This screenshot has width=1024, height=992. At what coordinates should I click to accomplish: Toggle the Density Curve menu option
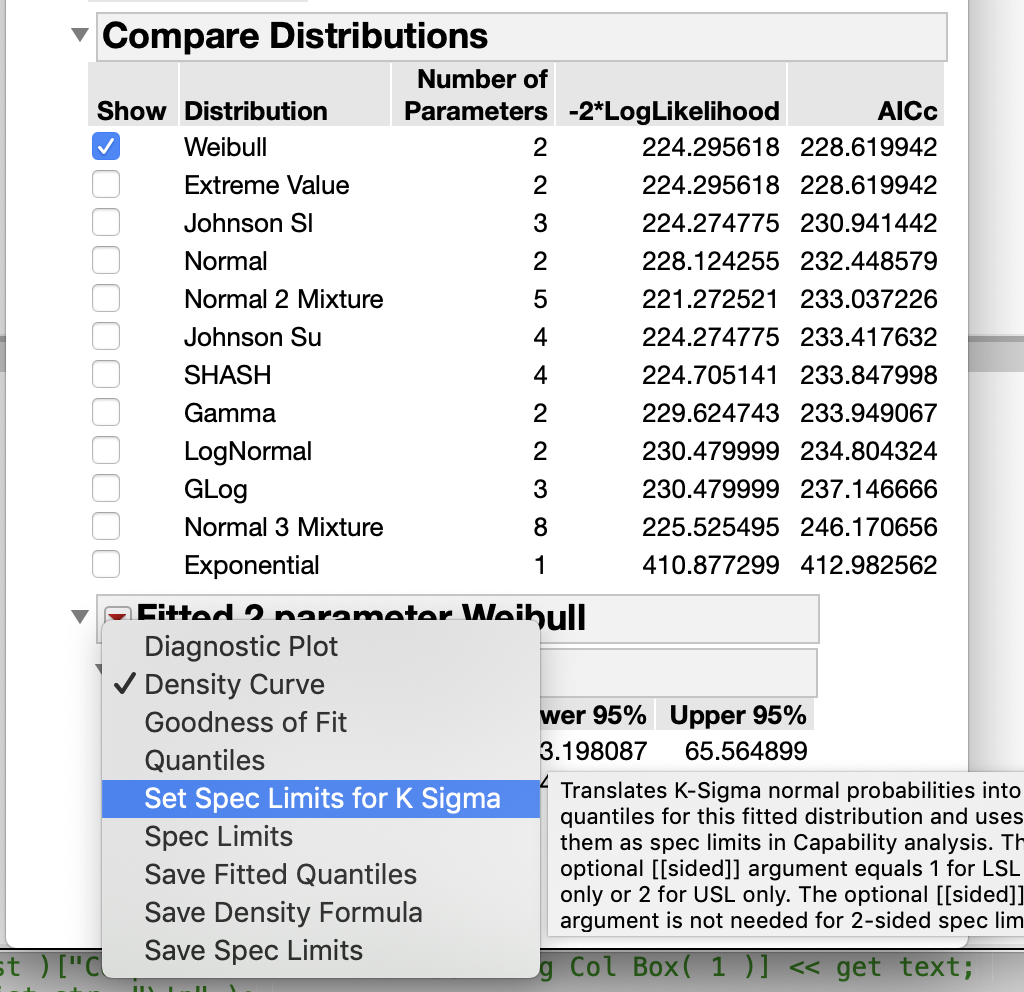(x=234, y=685)
